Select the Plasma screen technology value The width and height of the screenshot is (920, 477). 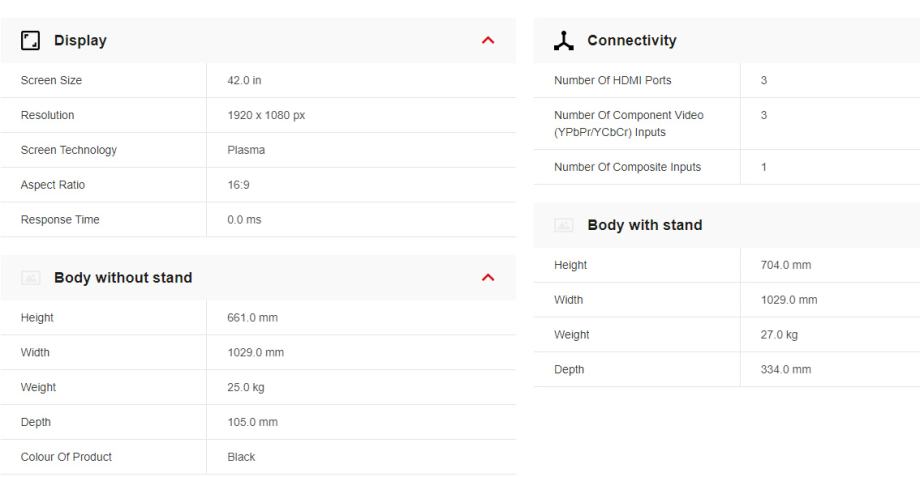pos(246,150)
